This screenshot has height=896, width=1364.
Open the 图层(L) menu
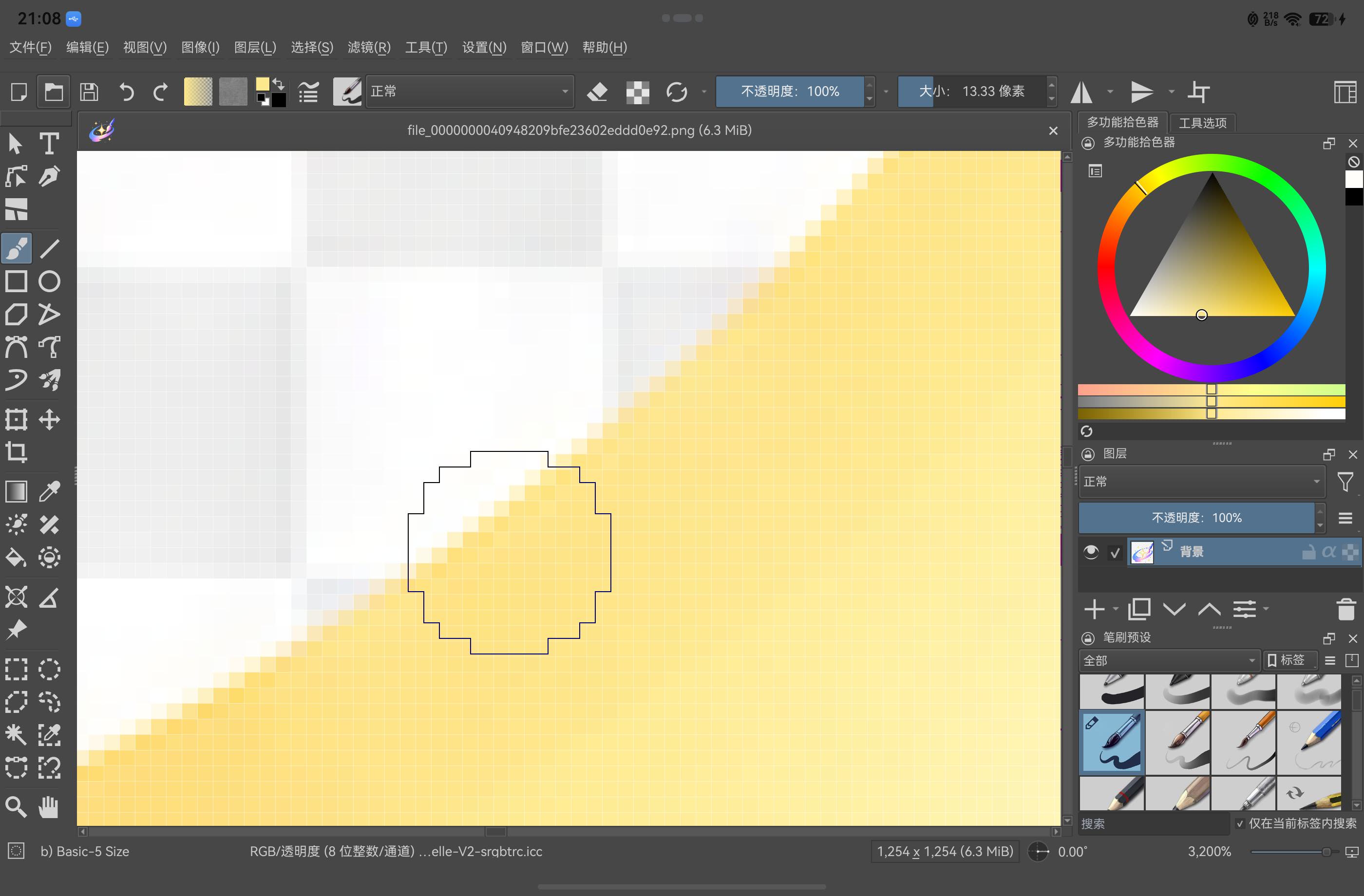coord(255,47)
